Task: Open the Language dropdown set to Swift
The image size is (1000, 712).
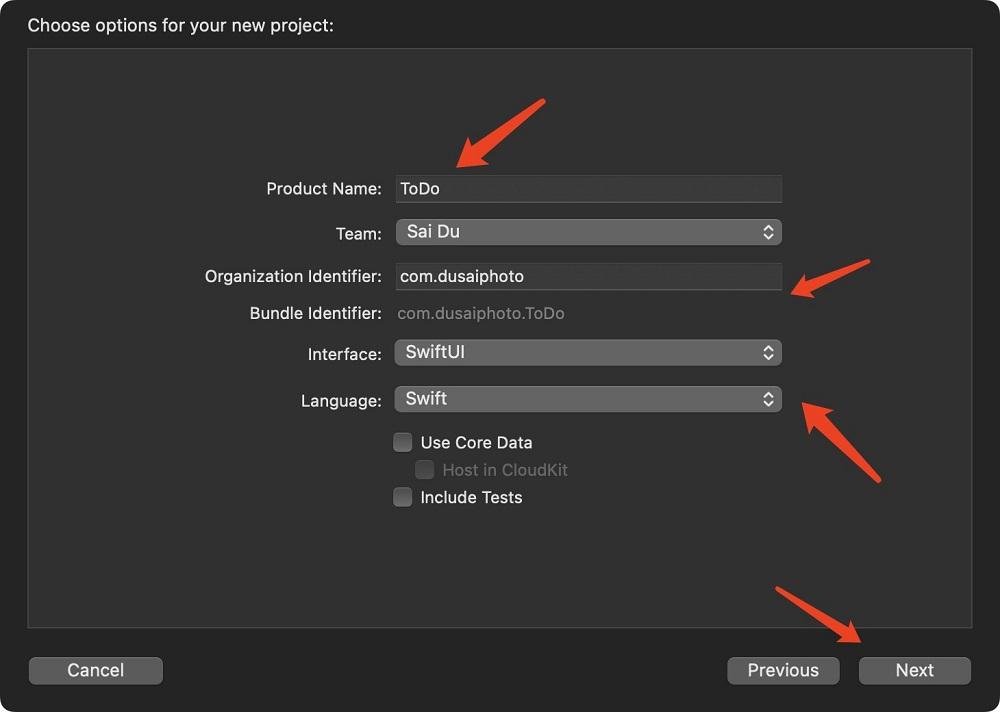Action: coord(588,399)
